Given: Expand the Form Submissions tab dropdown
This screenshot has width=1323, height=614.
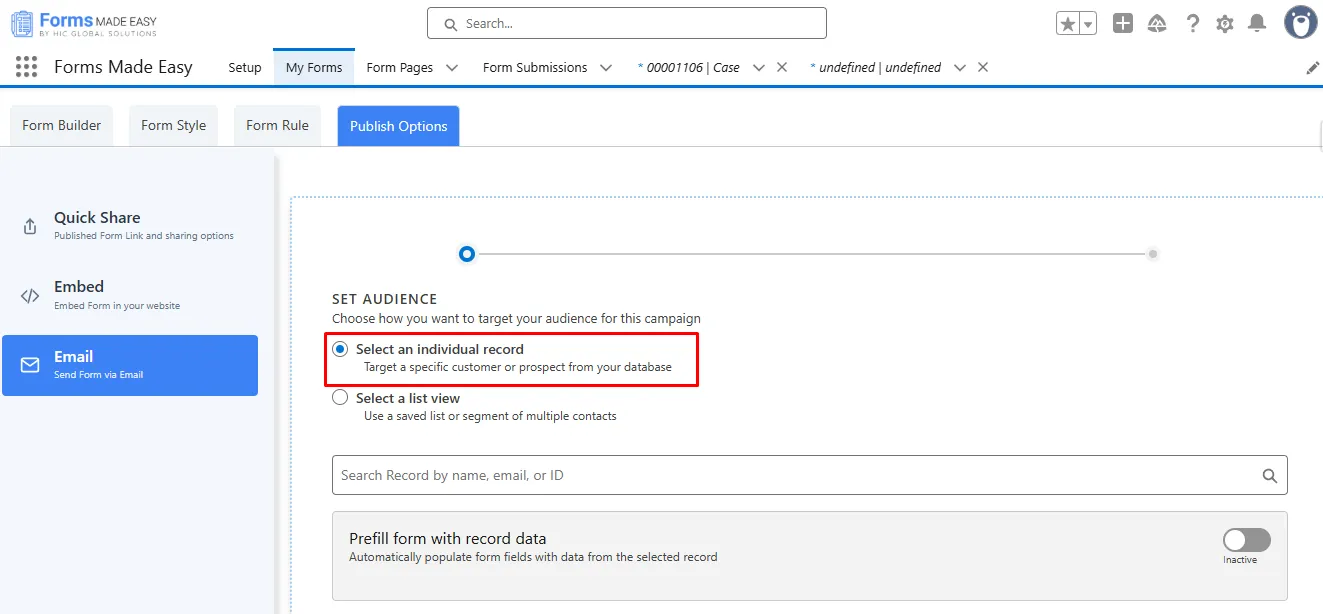Looking at the screenshot, I should tap(606, 68).
